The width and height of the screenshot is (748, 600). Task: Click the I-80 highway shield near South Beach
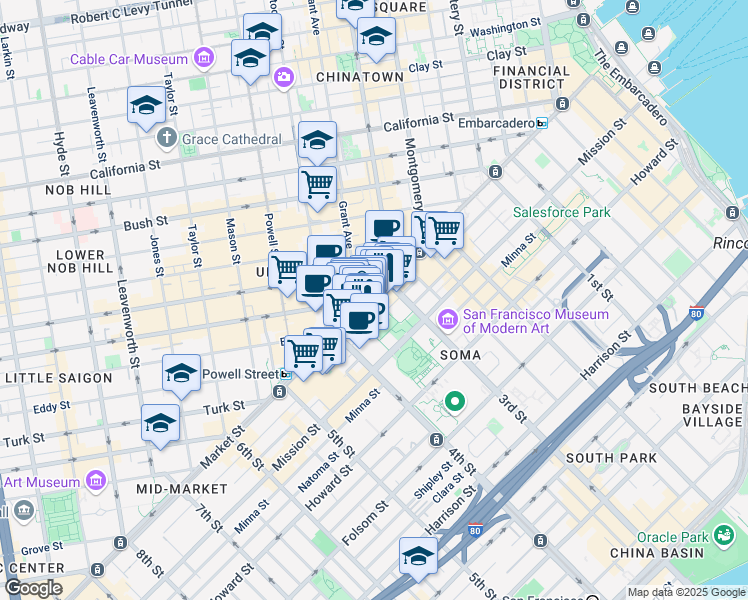(696, 313)
